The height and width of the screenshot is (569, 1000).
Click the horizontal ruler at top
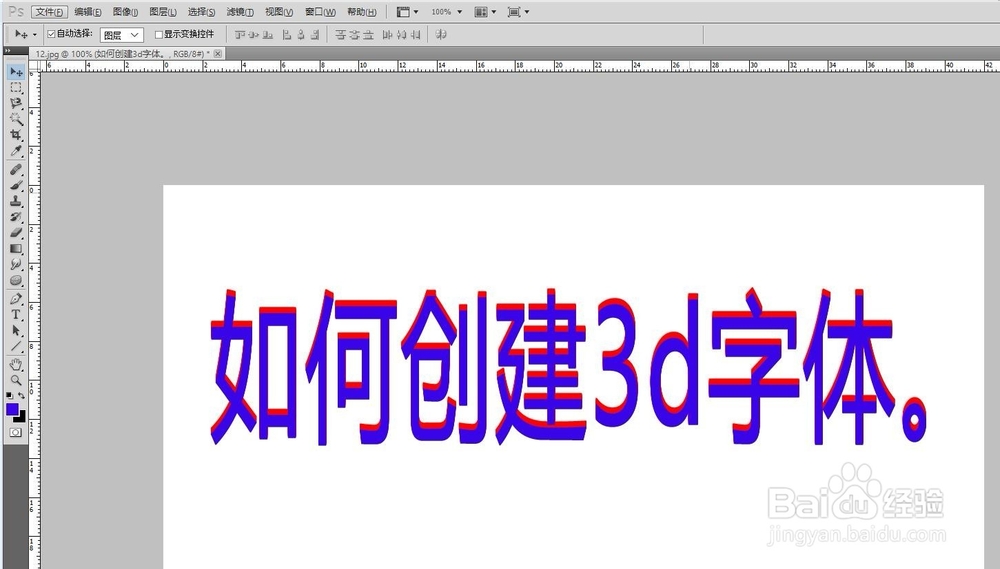coord(519,65)
